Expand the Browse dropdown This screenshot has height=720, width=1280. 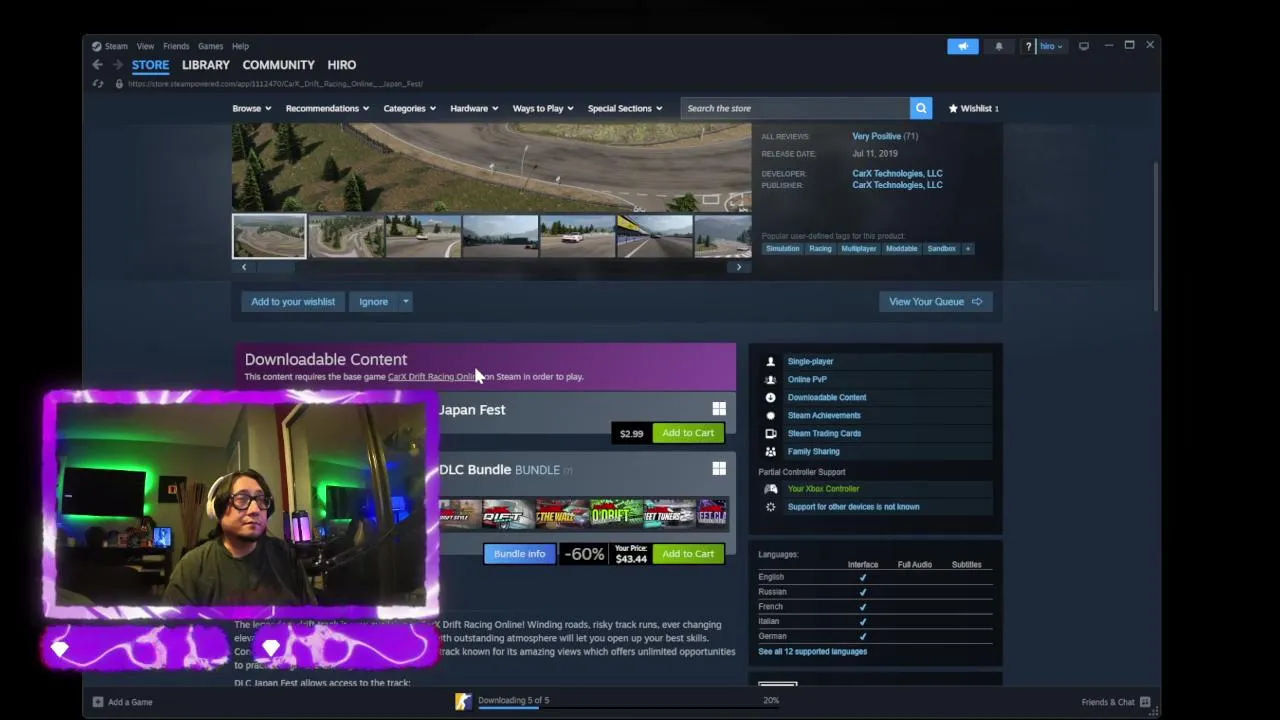pyautogui.click(x=251, y=108)
